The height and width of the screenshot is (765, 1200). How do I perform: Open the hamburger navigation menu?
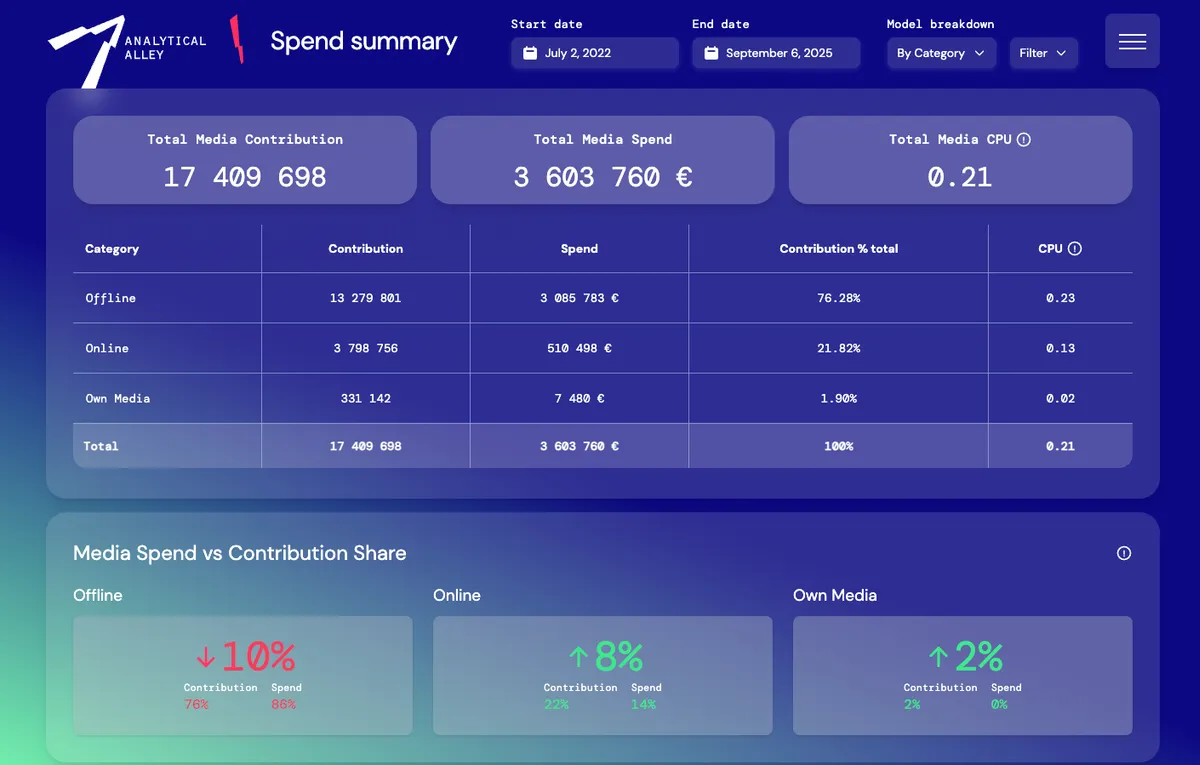point(1132,41)
